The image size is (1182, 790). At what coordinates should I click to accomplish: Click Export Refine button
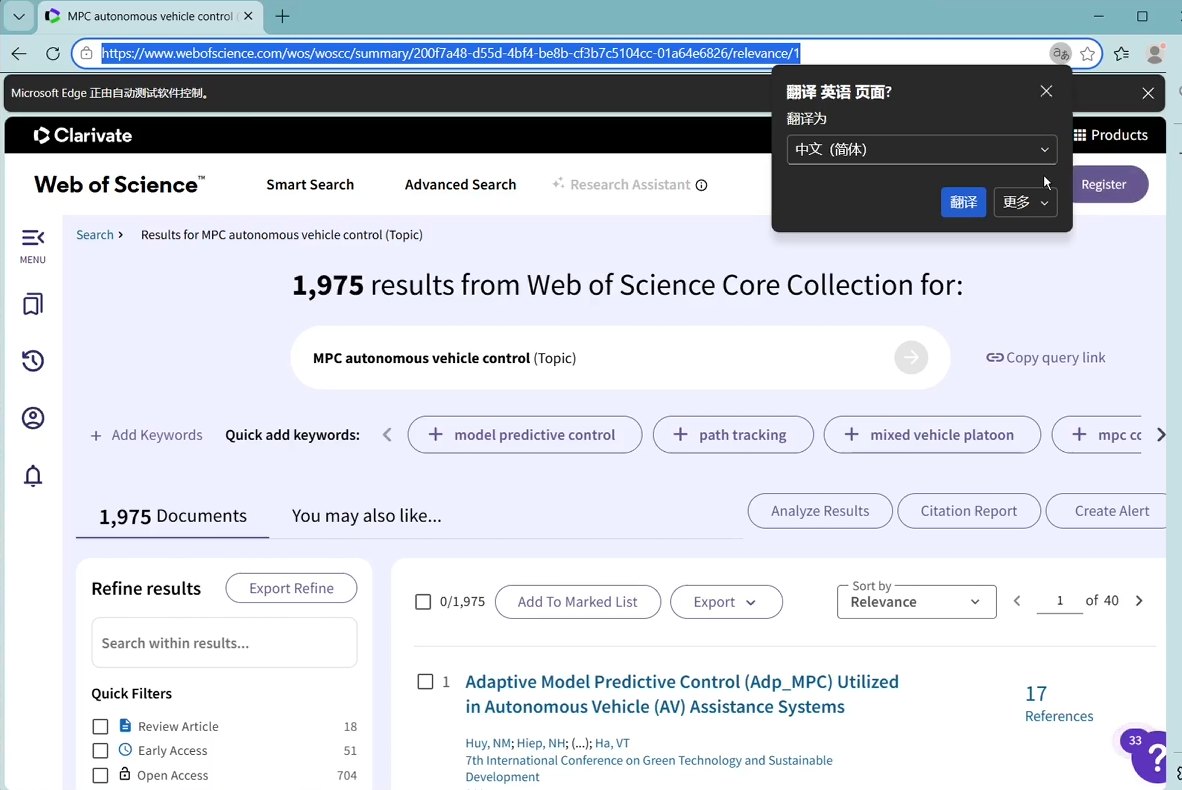pos(291,588)
